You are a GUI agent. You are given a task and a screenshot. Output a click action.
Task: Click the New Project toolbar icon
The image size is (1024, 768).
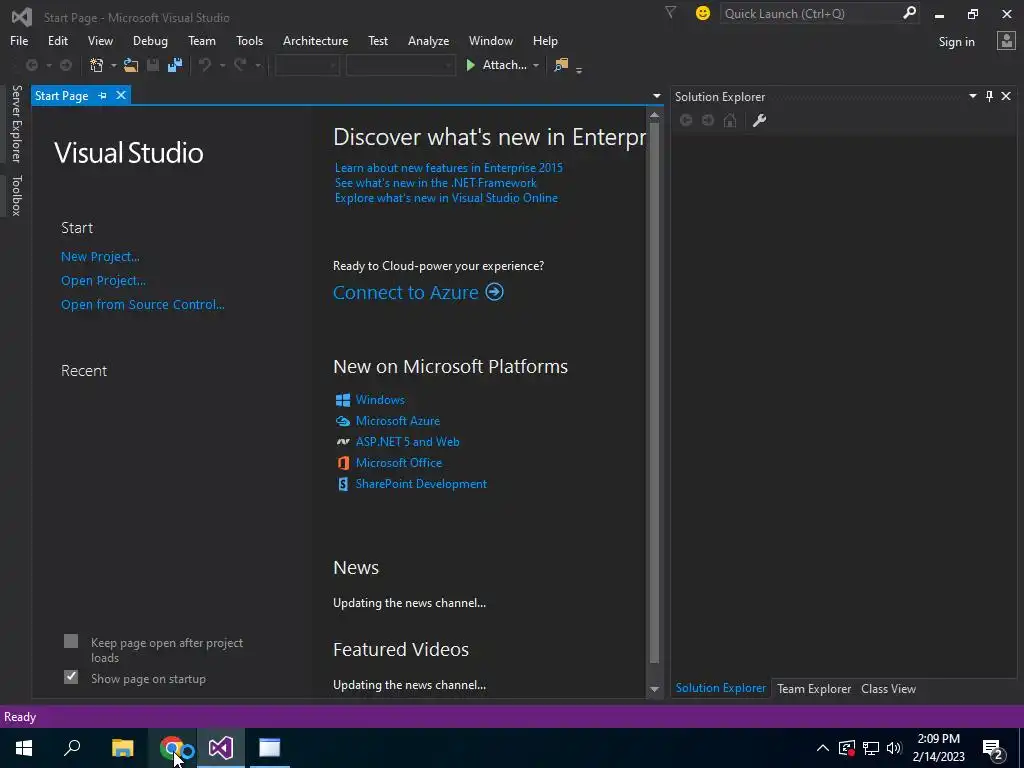pos(97,65)
